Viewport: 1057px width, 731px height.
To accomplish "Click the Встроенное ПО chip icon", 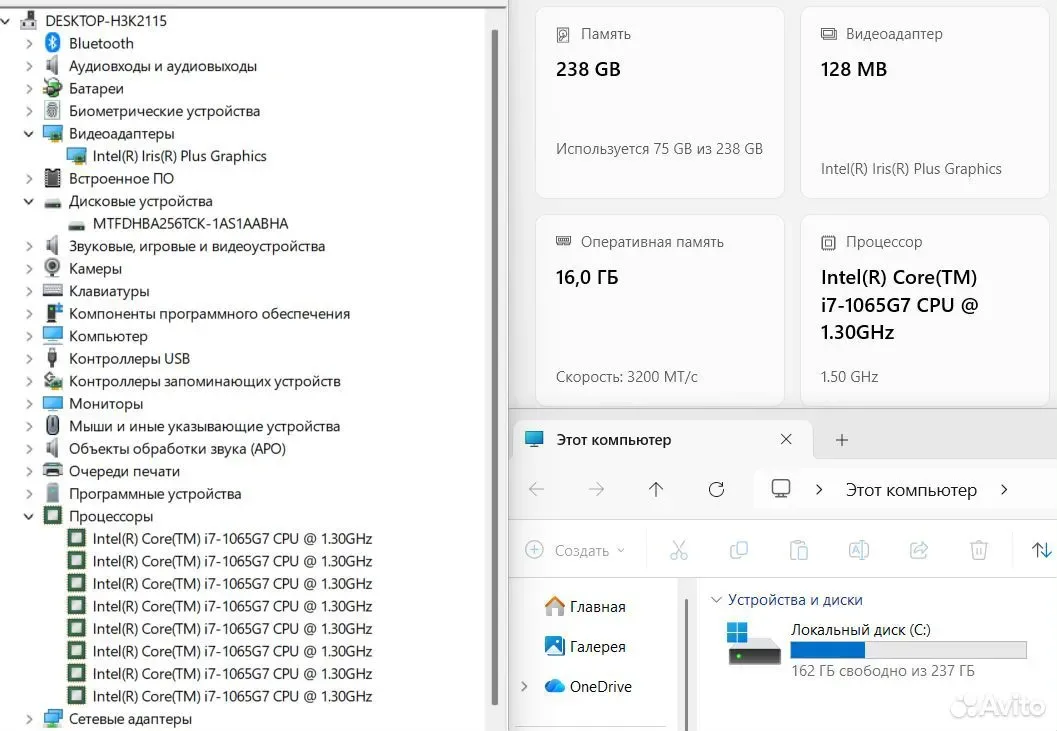I will (x=53, y=178).
